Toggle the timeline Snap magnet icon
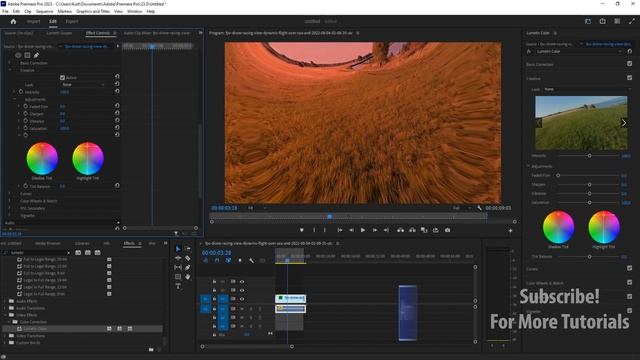Viewport: 640px width, 360px height. pos(217,260)
